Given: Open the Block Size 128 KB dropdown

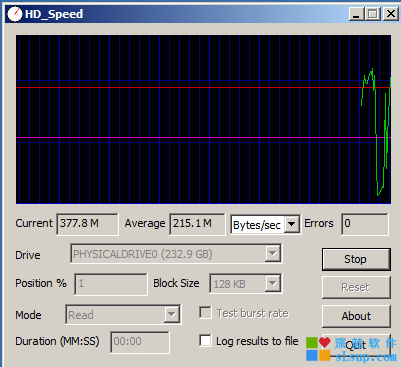Looking at the screenshot, I should pos(273,284).
